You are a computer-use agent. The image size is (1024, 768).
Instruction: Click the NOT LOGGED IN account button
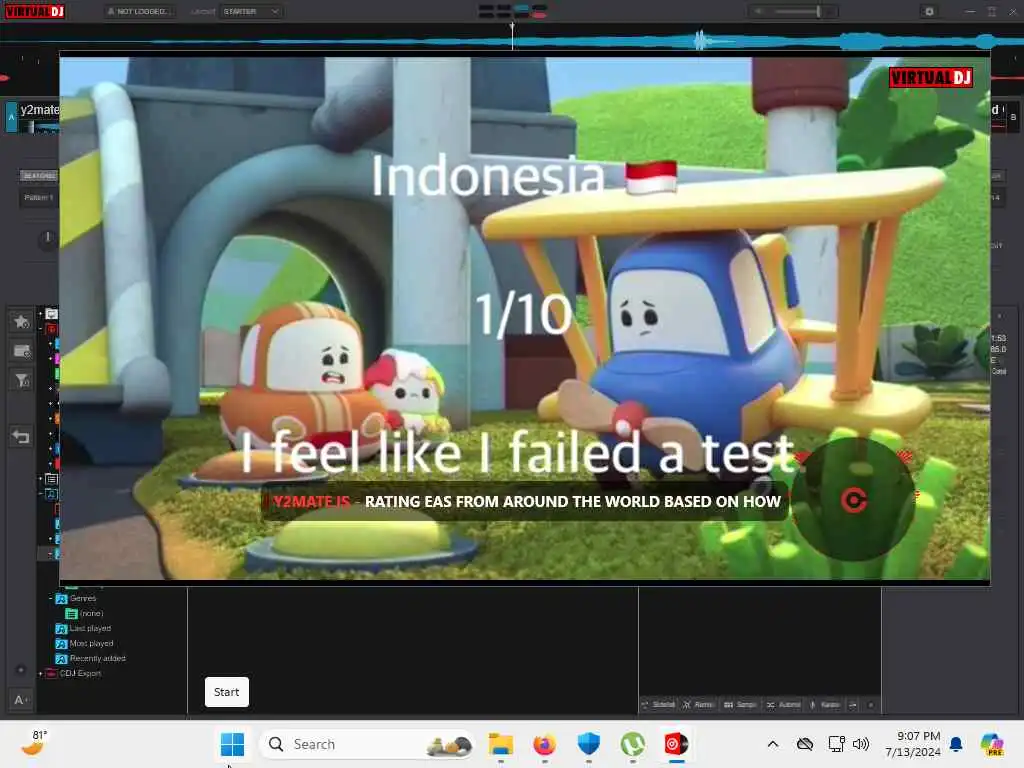click(139, 11)
